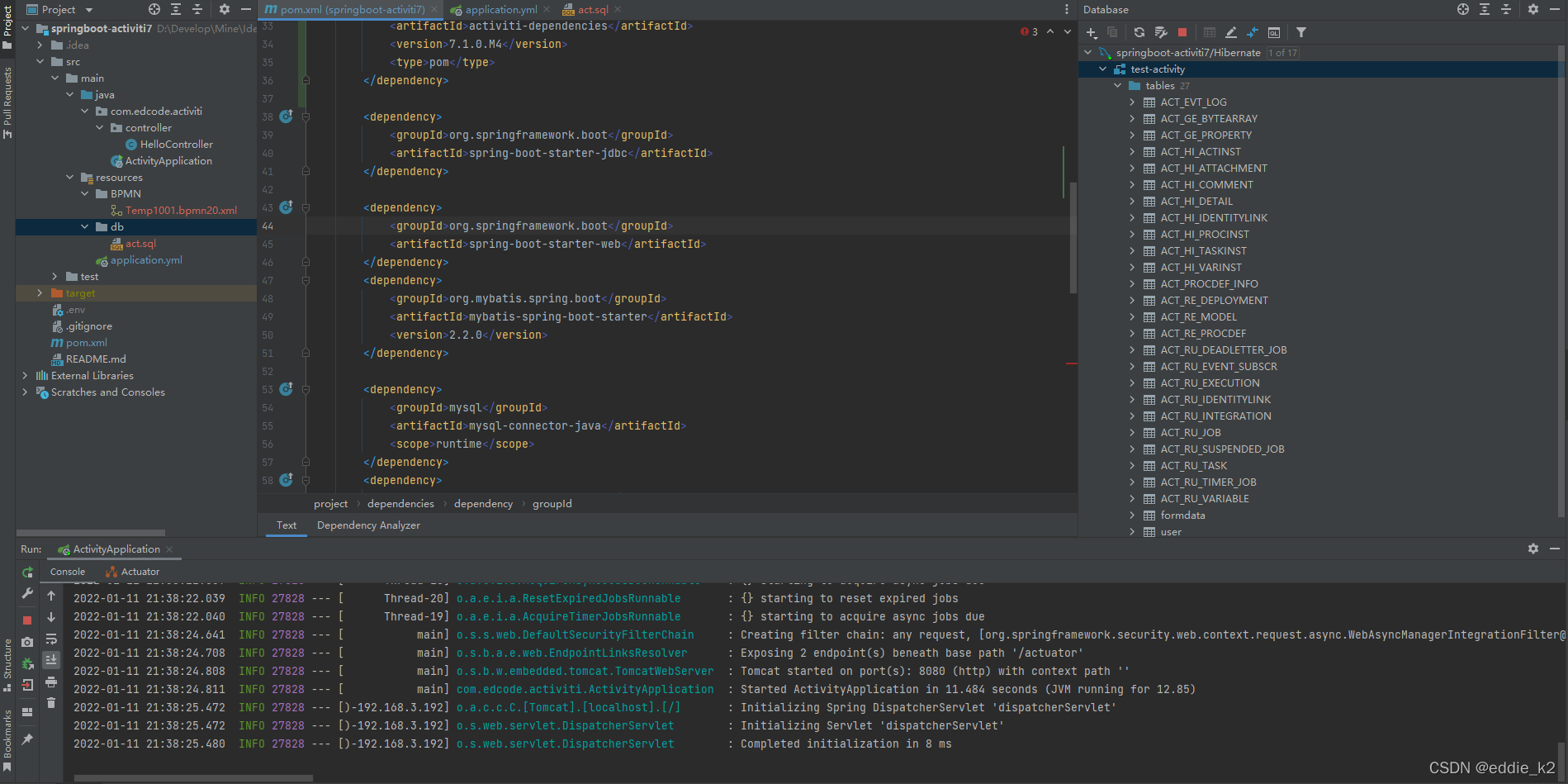
Task: Click the blue jump-to-source arrows in Database toolbar
Action: (1253, 32)
